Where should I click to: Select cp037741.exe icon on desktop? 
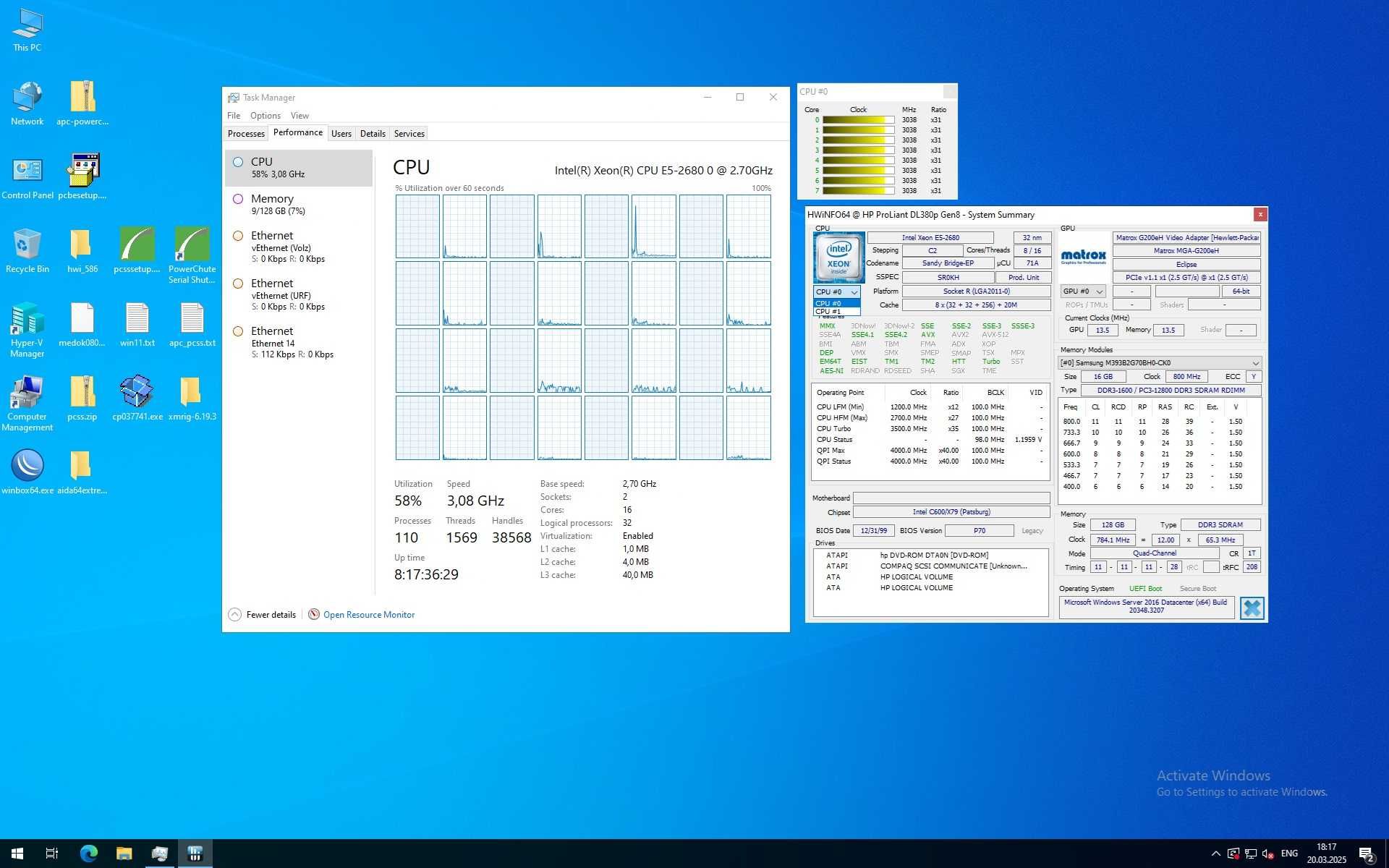tap(137, 399)
